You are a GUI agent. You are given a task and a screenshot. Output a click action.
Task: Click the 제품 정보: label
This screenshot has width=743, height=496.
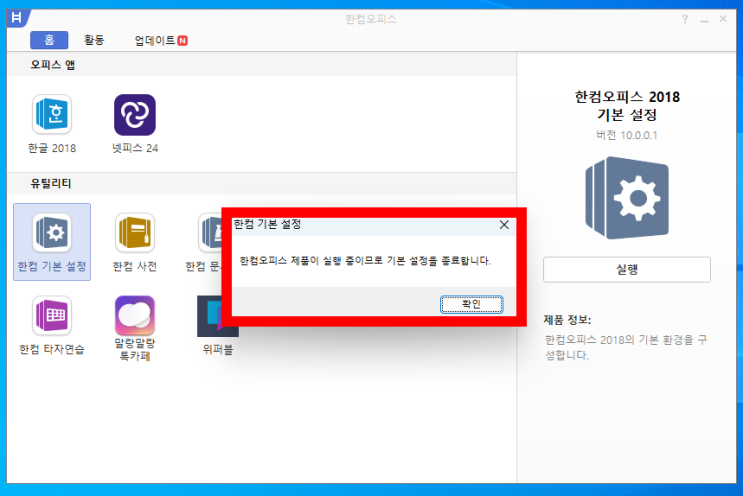[x=567, y=320]
